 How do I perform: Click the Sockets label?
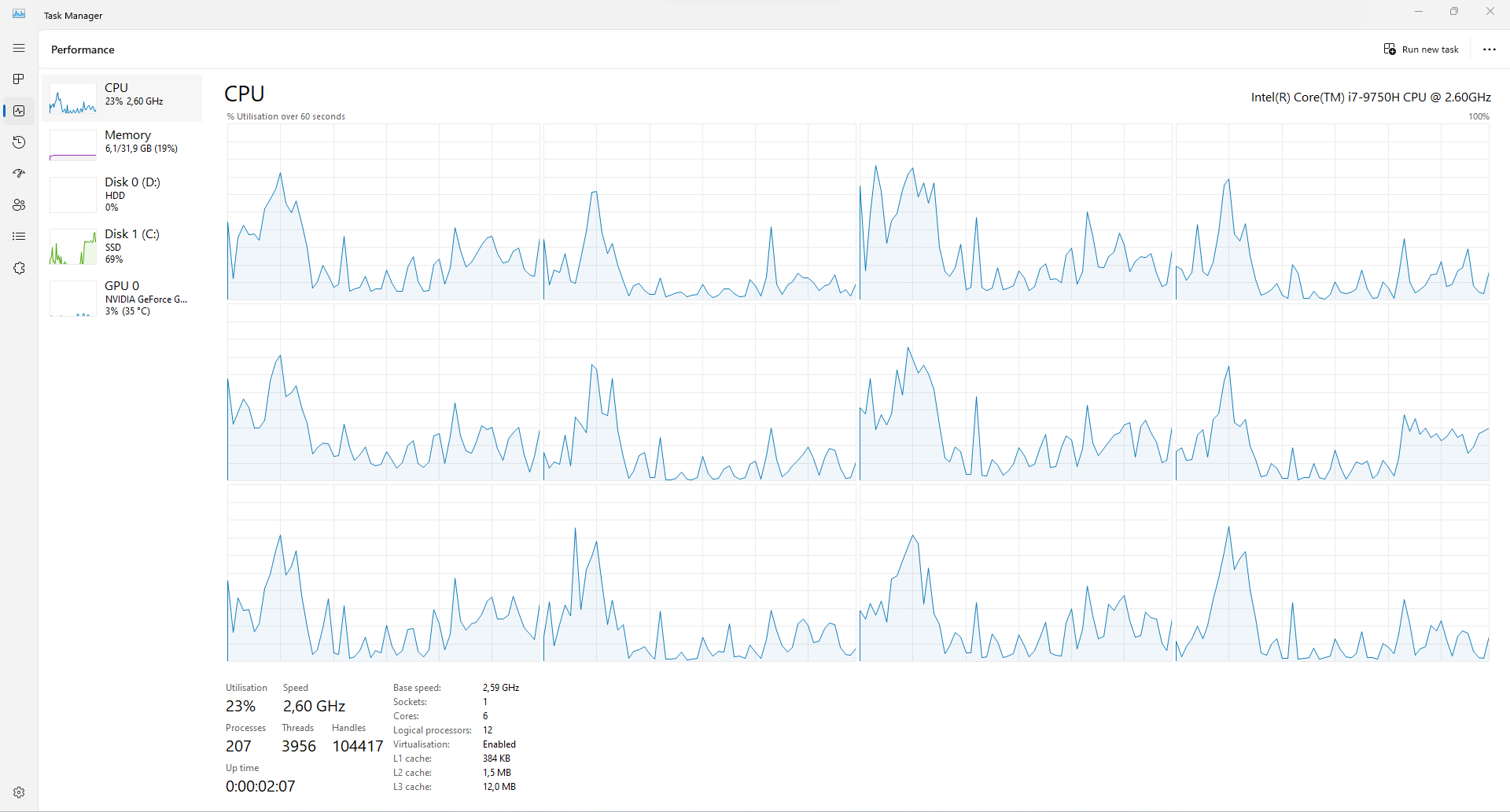coord(410,702)
